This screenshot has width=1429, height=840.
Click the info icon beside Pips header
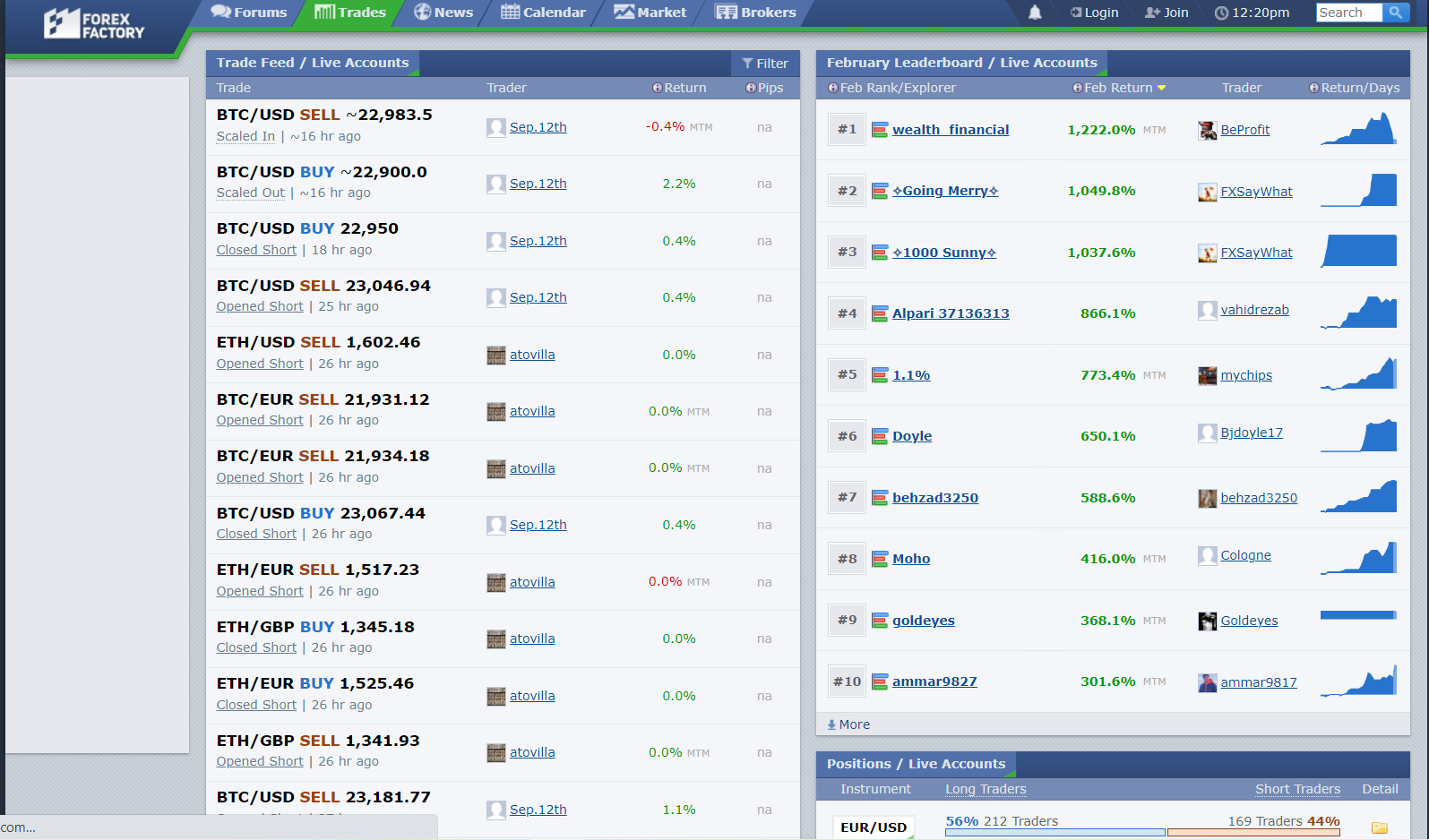tap(751, 88)
